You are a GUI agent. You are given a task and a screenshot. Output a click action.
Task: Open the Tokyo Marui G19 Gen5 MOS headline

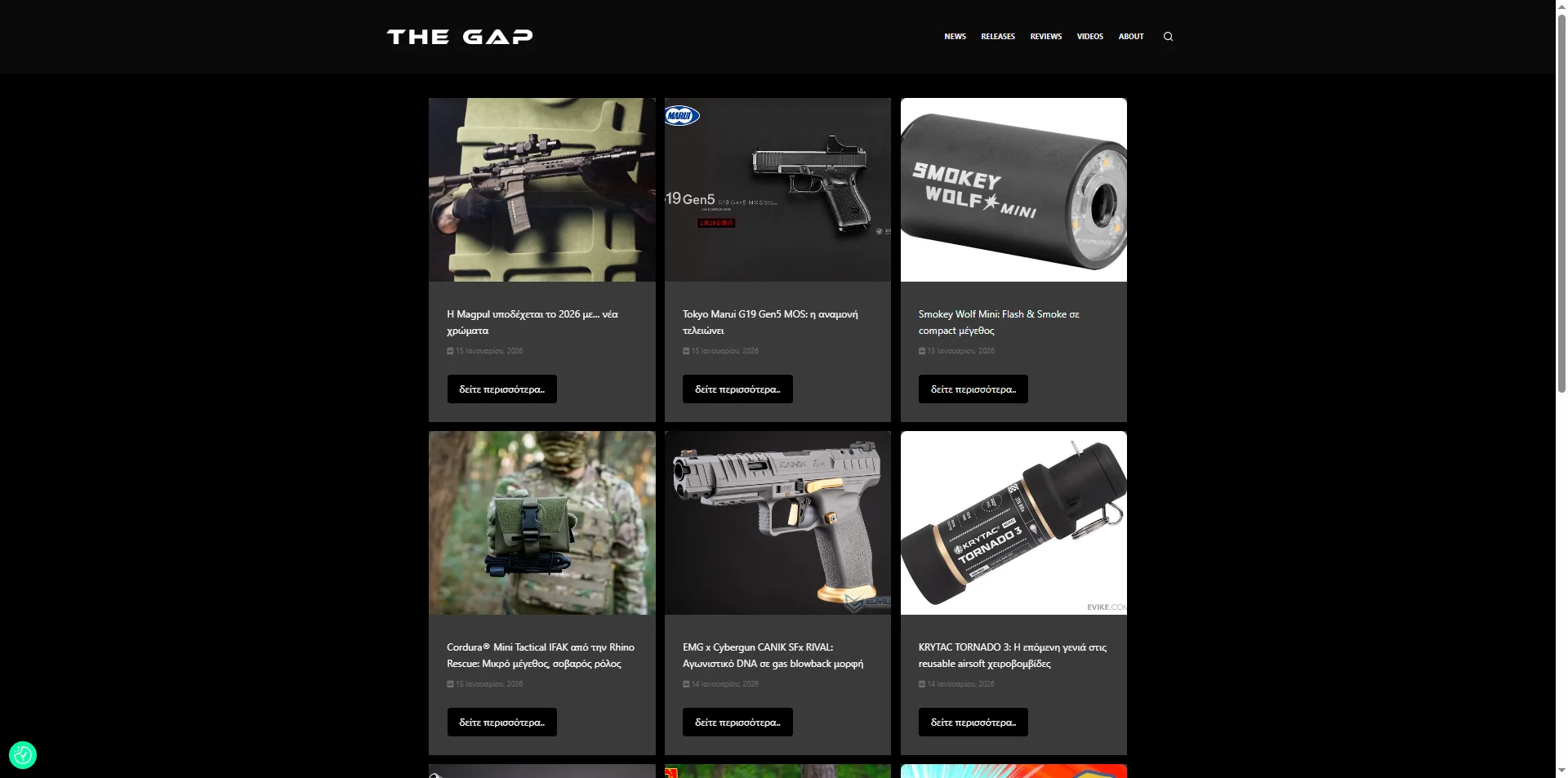pyautogui.click(x=770, y=322)
